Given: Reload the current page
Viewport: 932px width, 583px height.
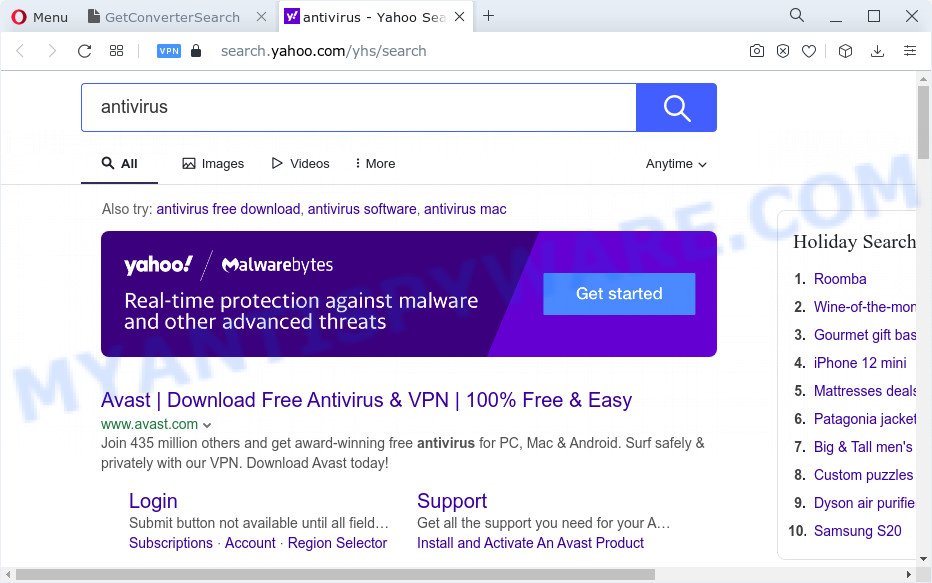Looking at the screenshot, I should (x=84, y=51).
